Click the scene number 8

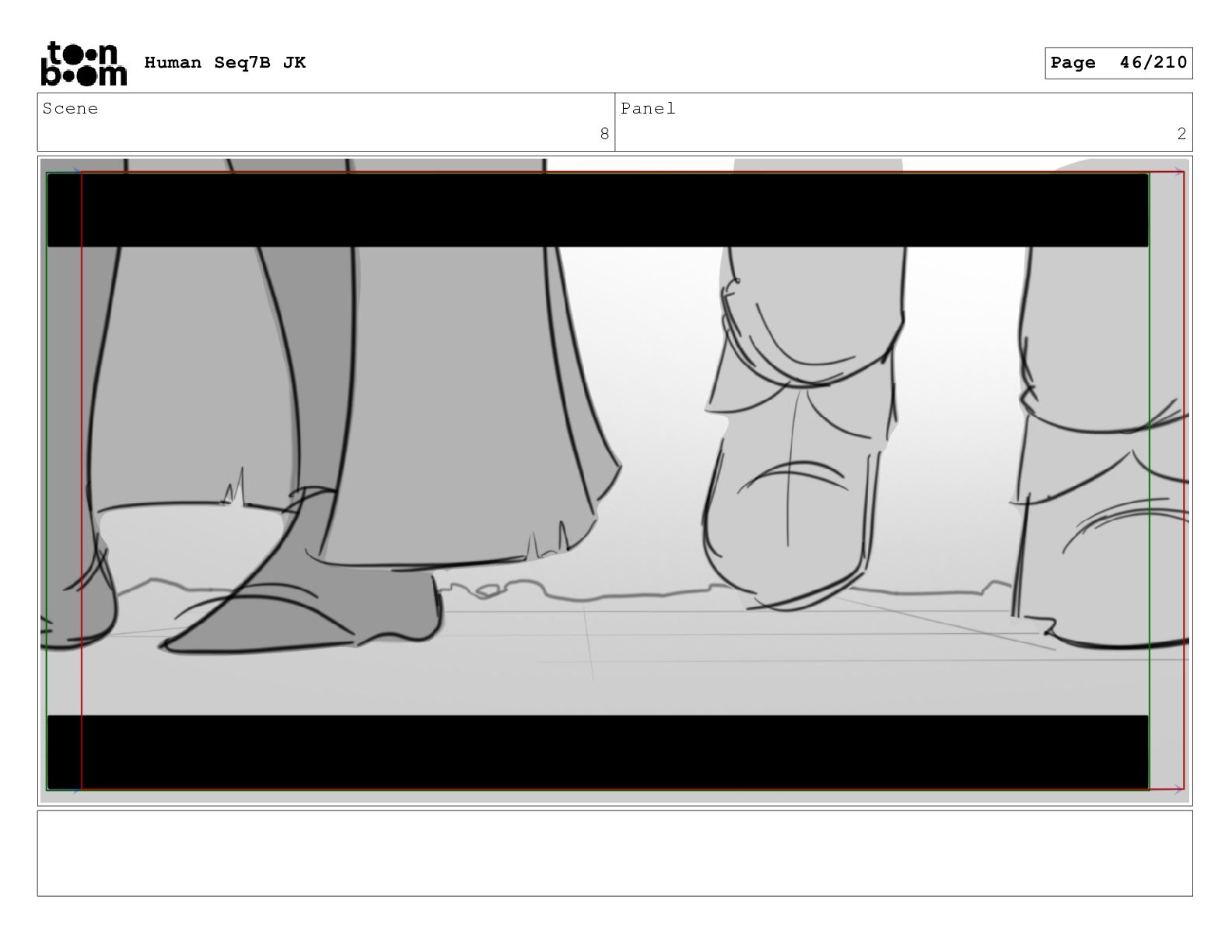pyautogui.click(x=604, y=134)
